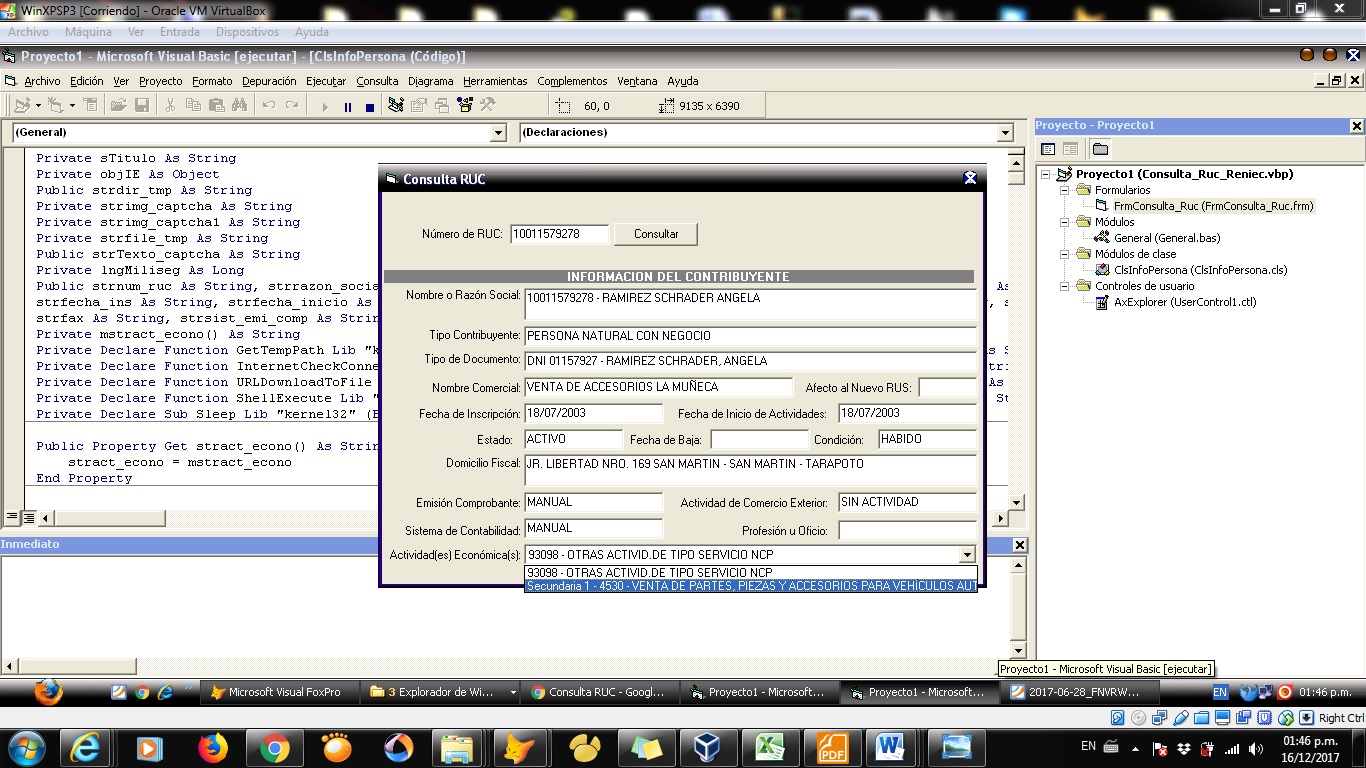
Task: Select '93098 - OTRAS ACTIVID.DE TIPO SERVICIO NCP' list entry
Action: 751,573
